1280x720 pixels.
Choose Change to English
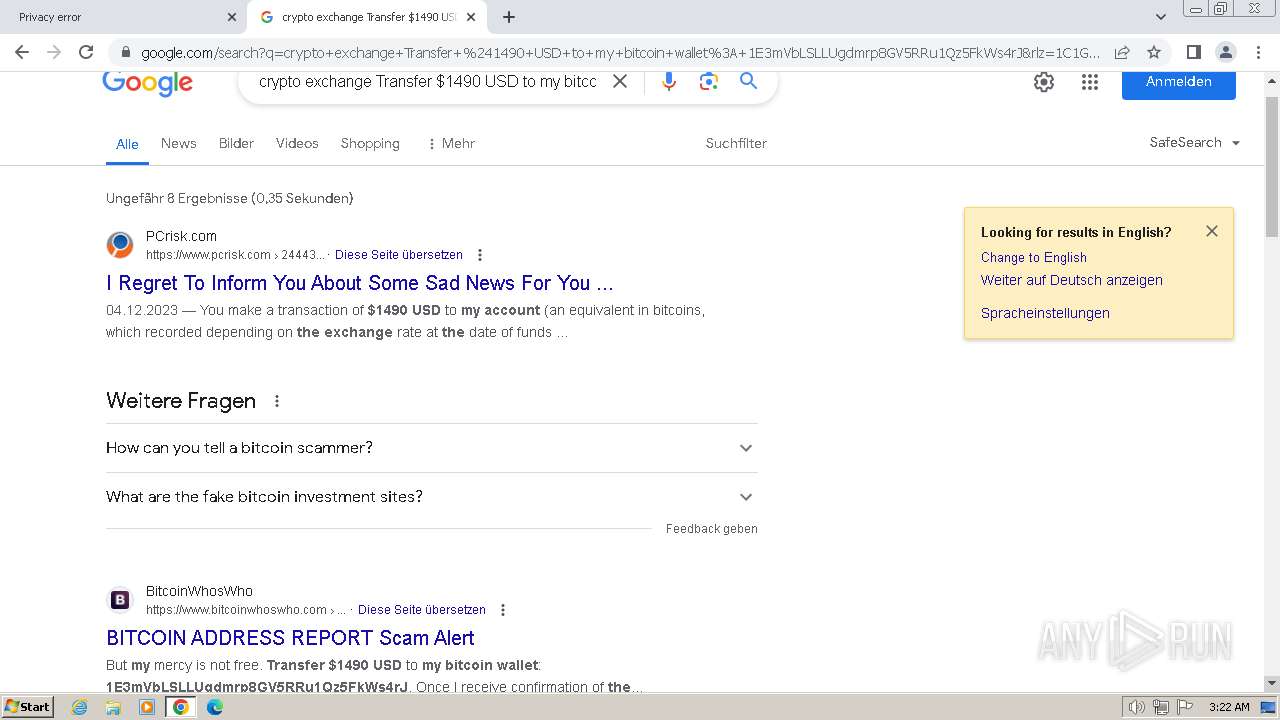1034,257
